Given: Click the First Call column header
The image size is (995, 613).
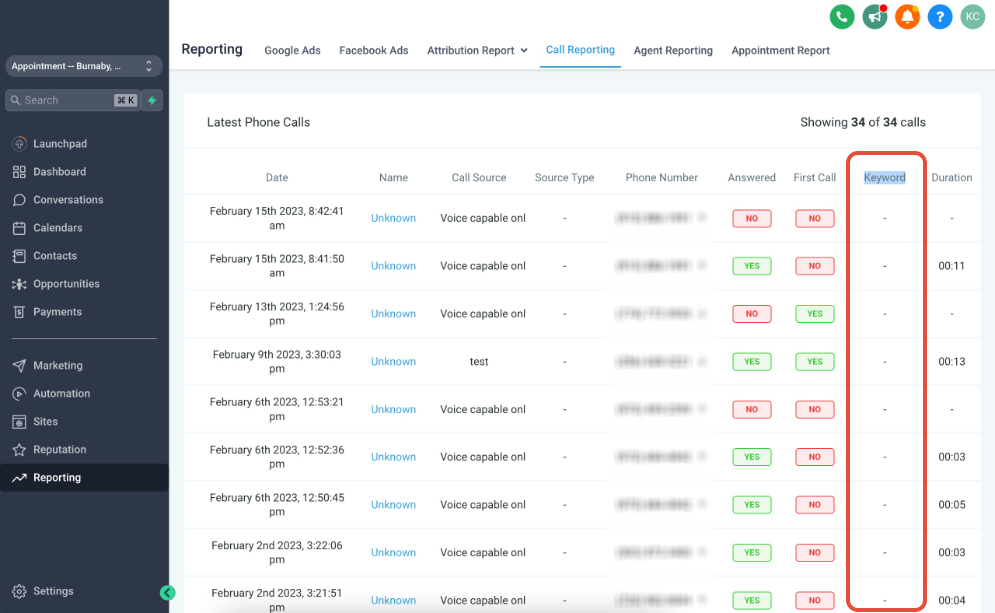Looking at the screenshot, I should coord(814,178).
